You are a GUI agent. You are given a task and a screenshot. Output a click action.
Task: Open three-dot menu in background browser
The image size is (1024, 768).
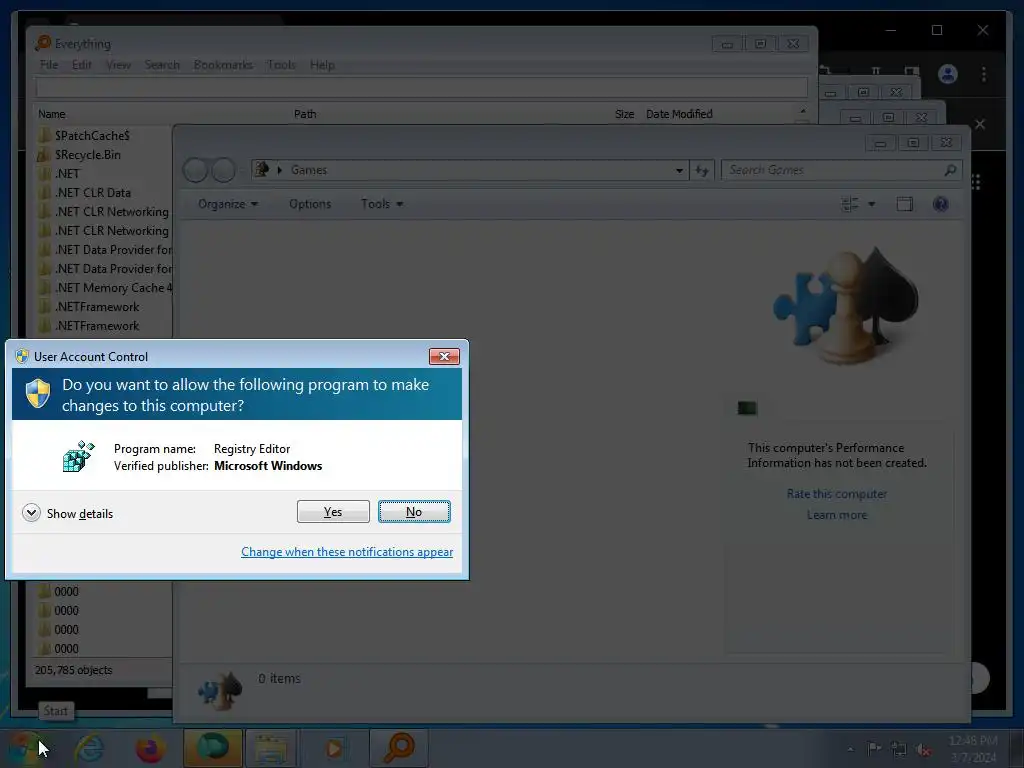click(x=984, y=74)
